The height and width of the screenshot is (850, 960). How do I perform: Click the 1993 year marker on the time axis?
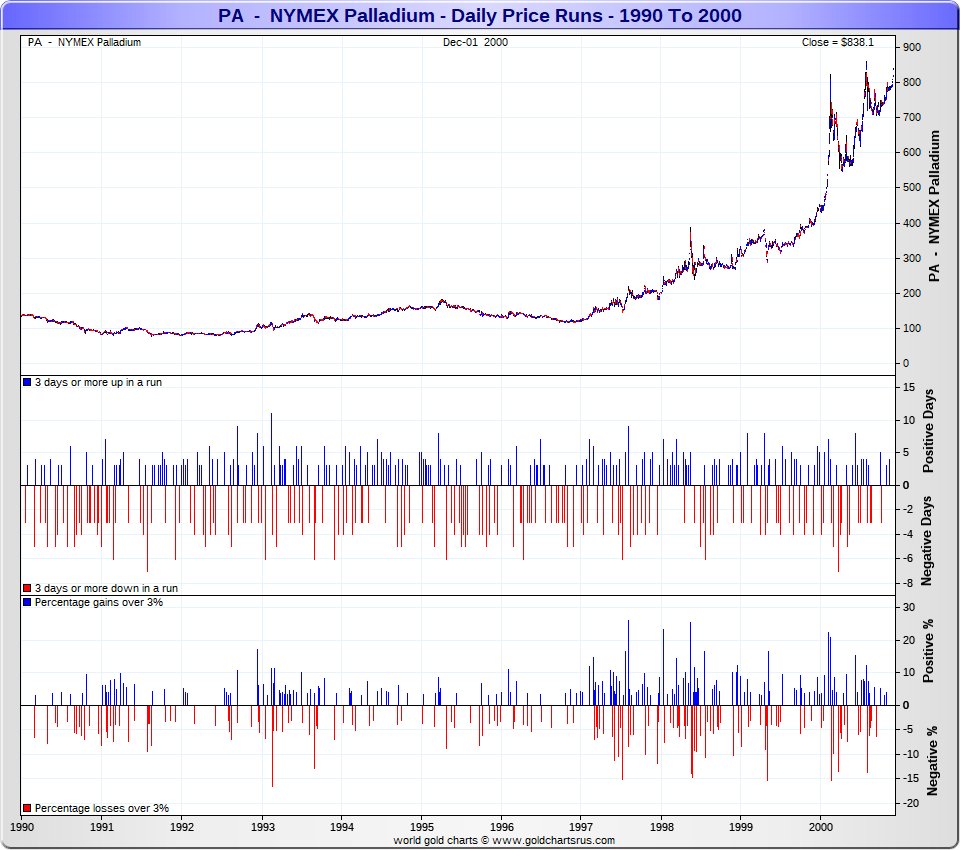click(x=262, y=827)
